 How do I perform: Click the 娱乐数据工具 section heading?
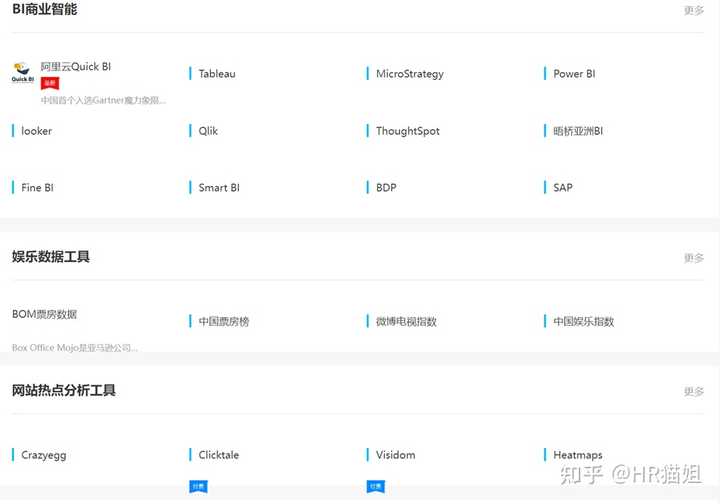coord(51,256)
